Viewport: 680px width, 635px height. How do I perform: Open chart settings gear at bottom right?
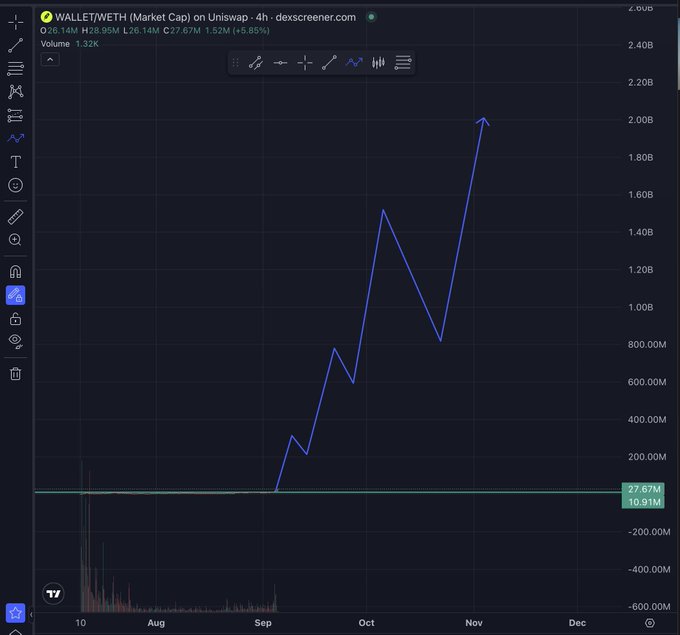click(649, 623)
